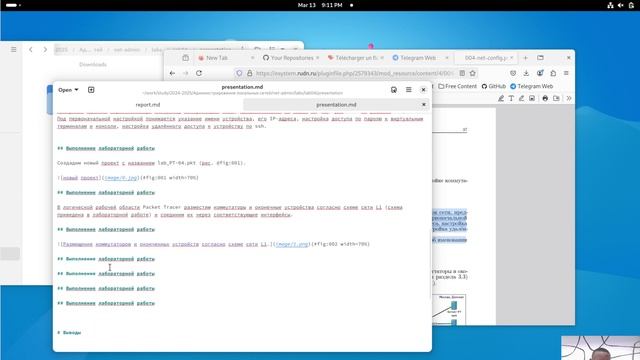Viewport: 640px width, 360px height.
Task: Open the Firefox extensions icon
Action: pos(553,73)
